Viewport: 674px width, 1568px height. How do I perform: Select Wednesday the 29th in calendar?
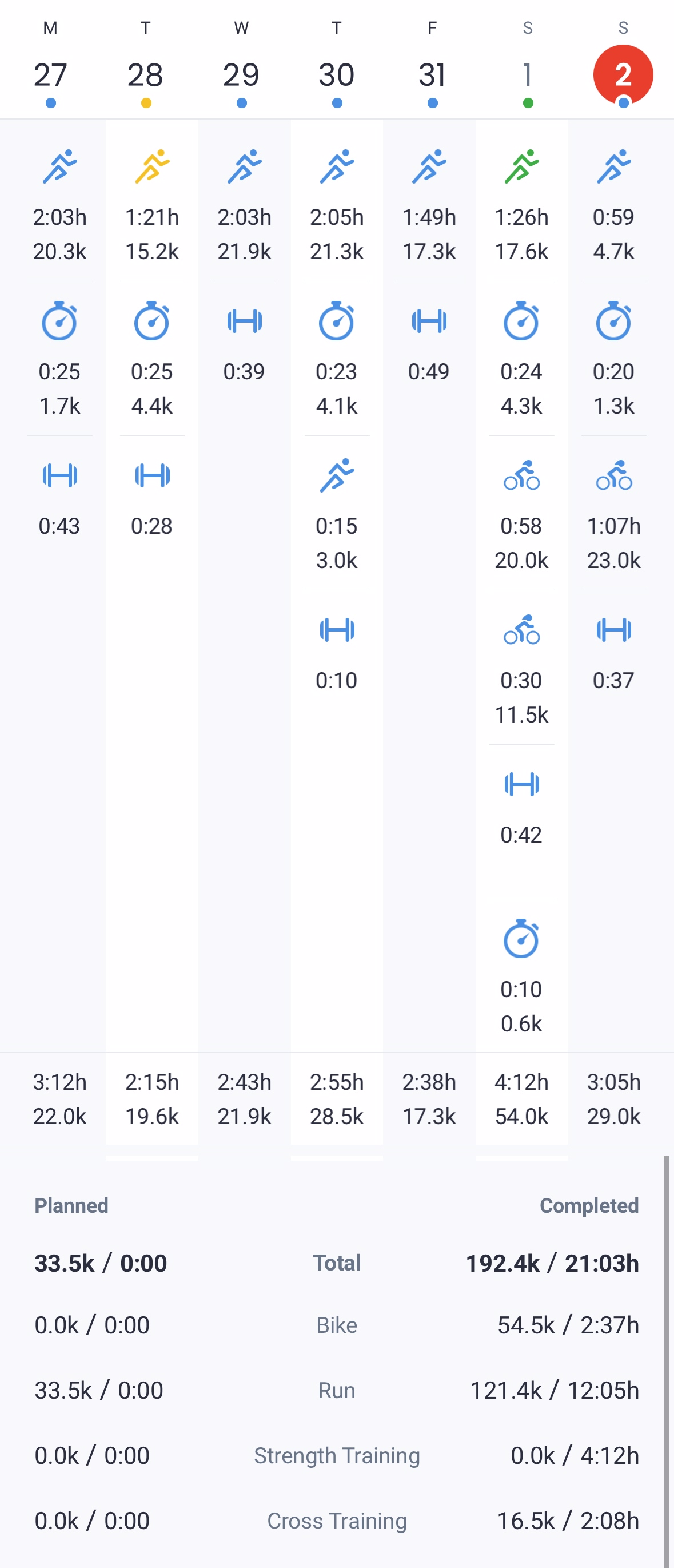click(x=241, y=75)
